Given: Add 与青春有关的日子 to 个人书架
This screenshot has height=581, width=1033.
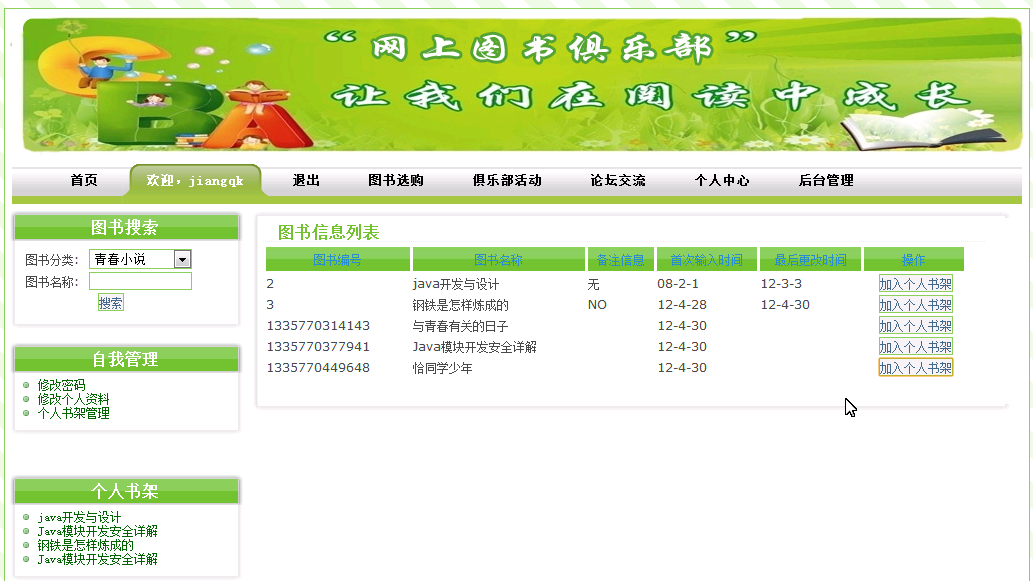Looking at the screenshot, I should point(915,326).
